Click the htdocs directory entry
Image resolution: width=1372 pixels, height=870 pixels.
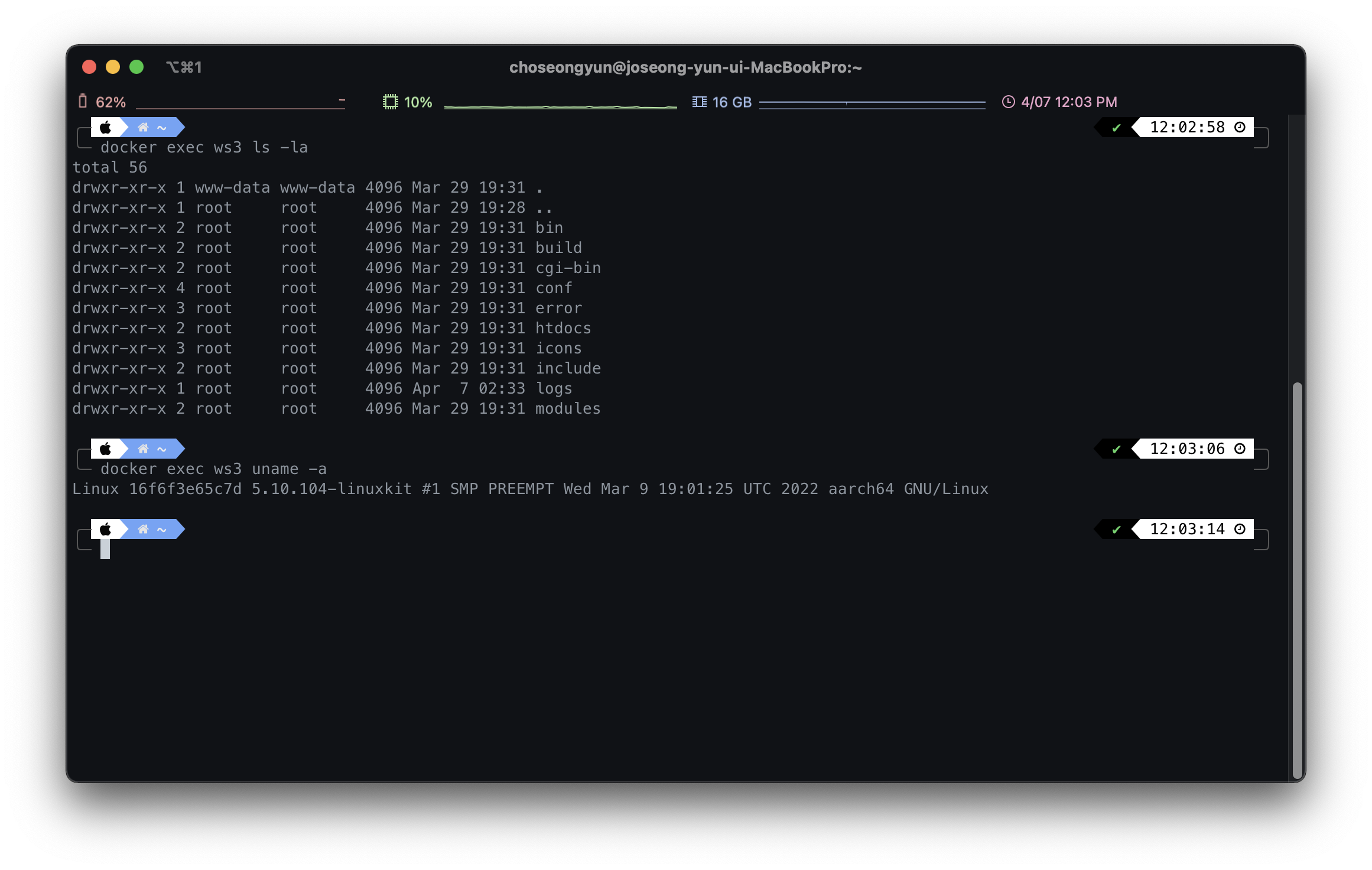563,328
